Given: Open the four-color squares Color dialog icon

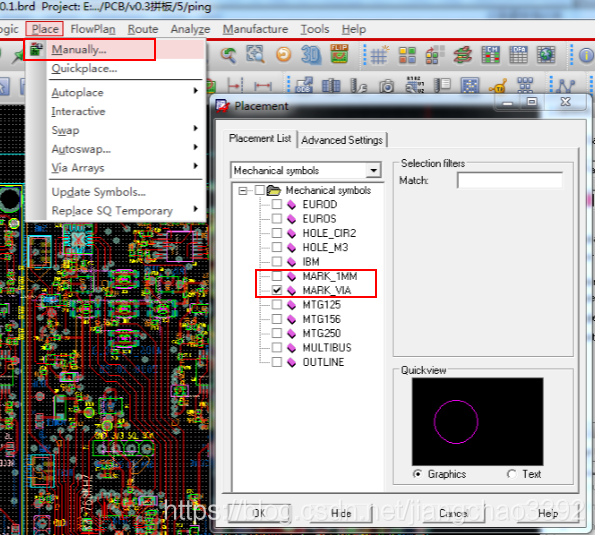Looking at the screenshot, I should [x=407, y=55].
